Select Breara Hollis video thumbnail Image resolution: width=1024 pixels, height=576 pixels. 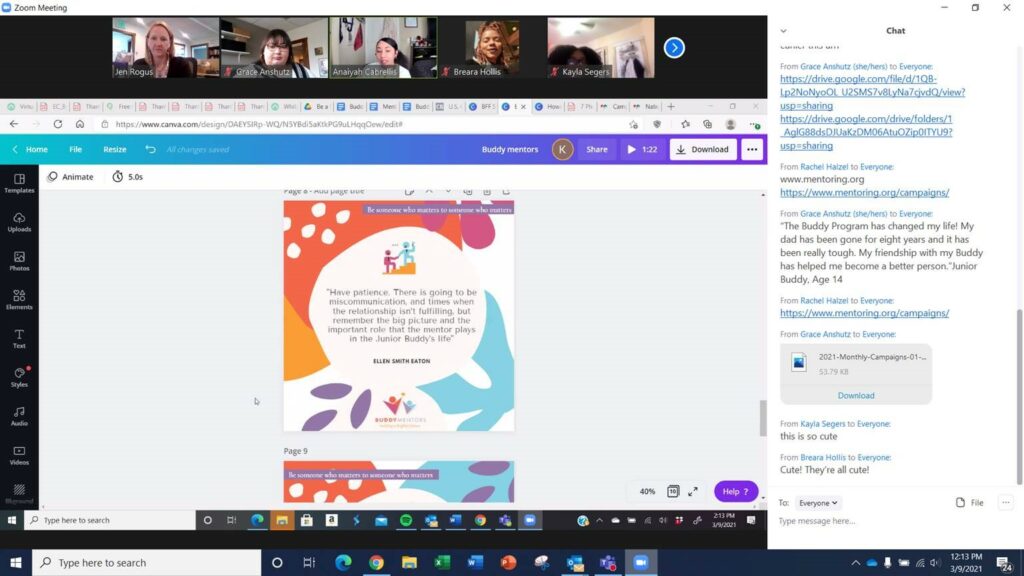pyautogui.click(x=492, y=48)
